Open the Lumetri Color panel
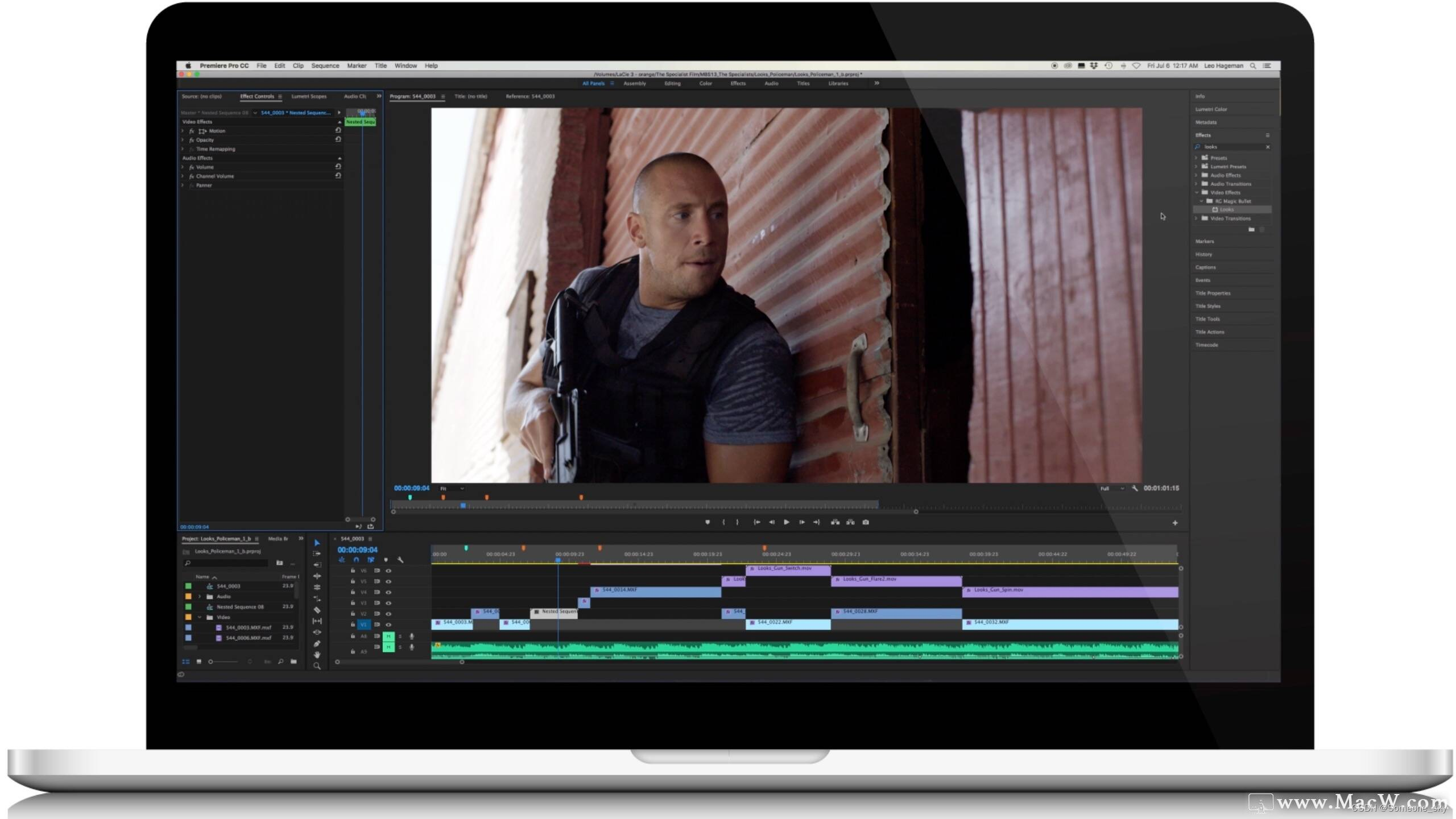Viewport: 1456px width, 819px height. [x=1211, y=109]
